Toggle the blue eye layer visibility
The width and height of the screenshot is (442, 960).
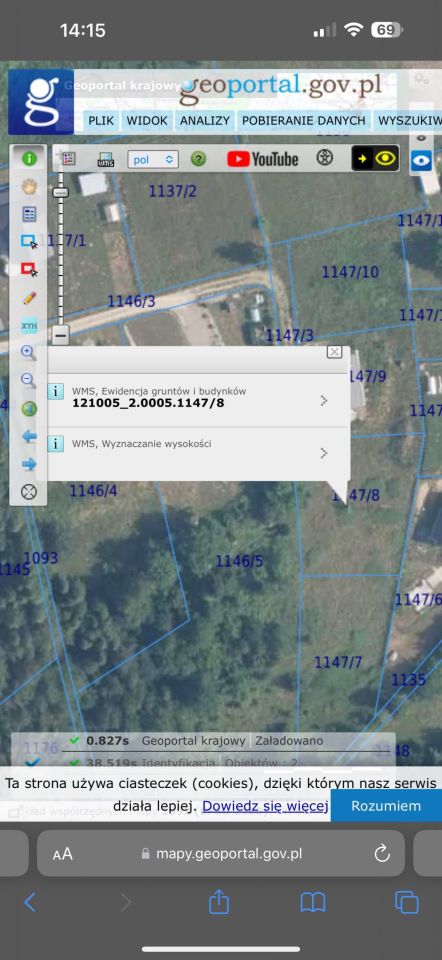coord(421,161)
